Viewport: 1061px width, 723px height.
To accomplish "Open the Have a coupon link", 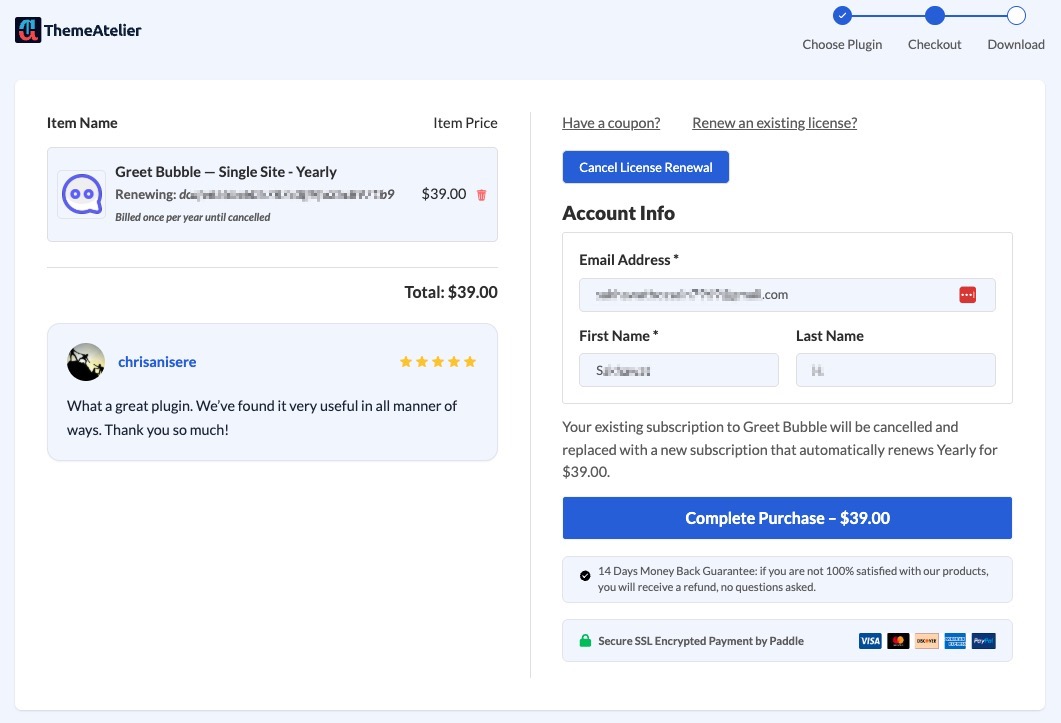I will click(x=611, y=123).
